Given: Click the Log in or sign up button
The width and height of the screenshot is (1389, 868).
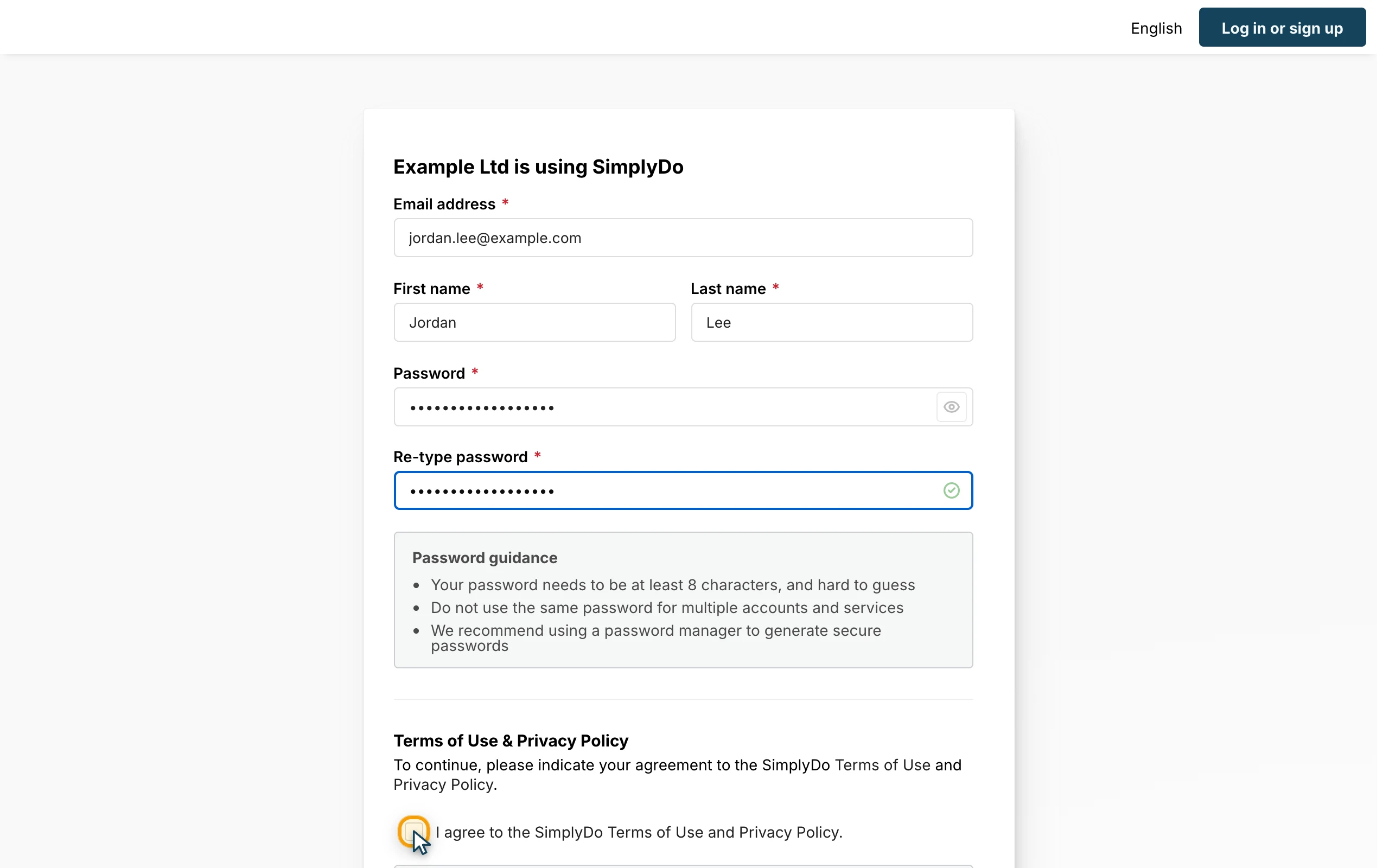Looking at the screenshot, I should tap(1282, 28).
